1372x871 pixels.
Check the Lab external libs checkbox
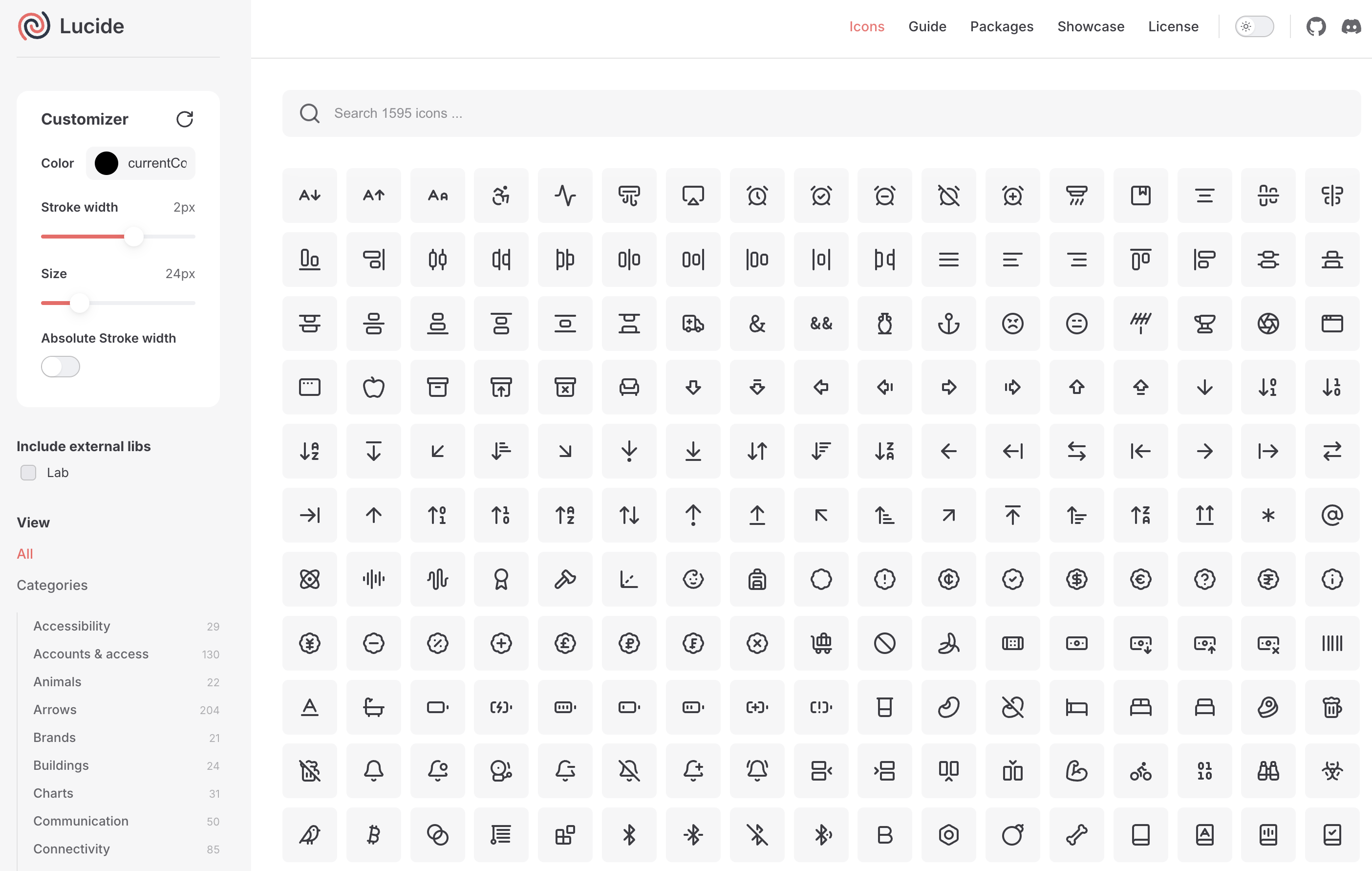28,473
